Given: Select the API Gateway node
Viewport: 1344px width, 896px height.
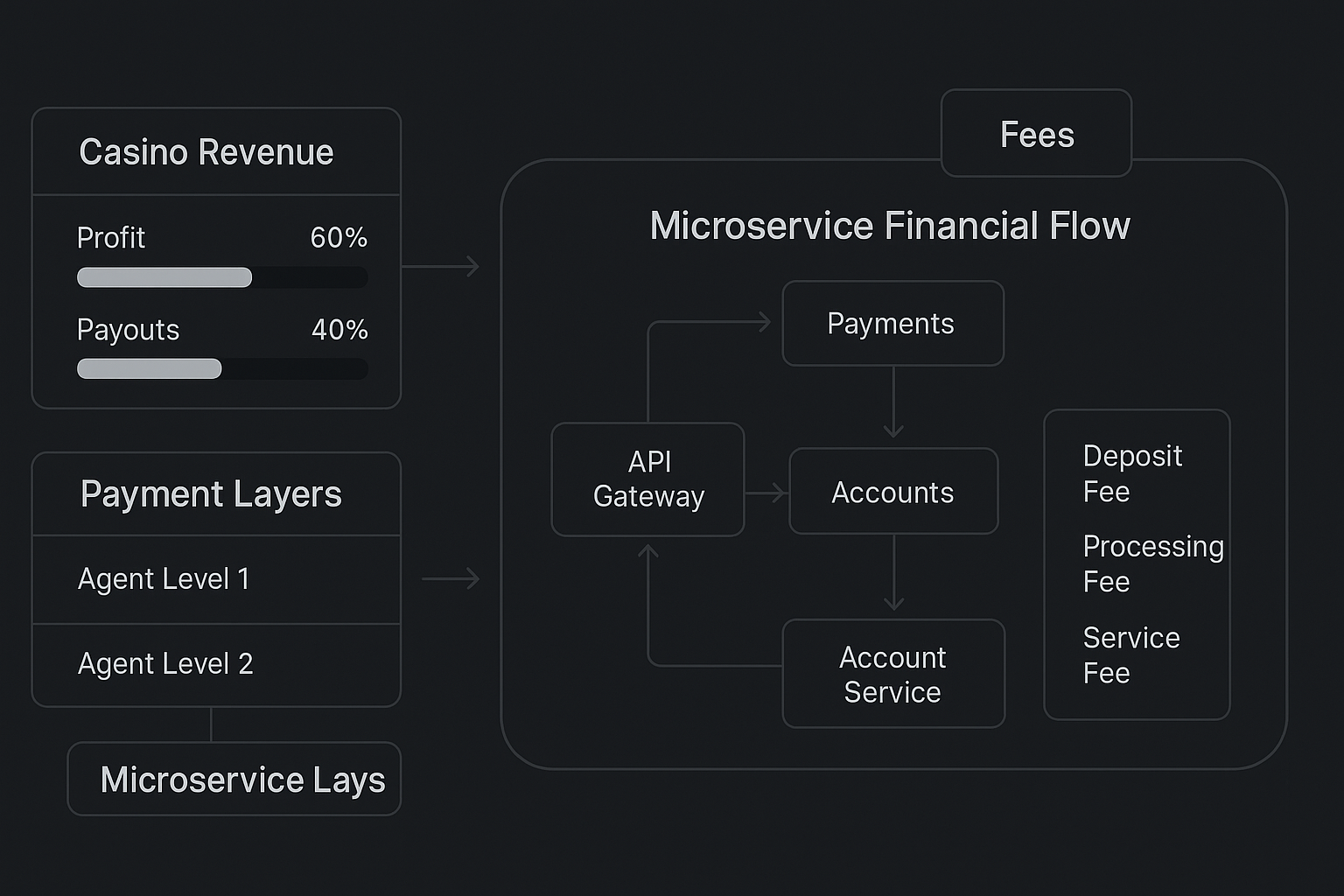Looking at the screenshot, I should click(x=648, y=479).
